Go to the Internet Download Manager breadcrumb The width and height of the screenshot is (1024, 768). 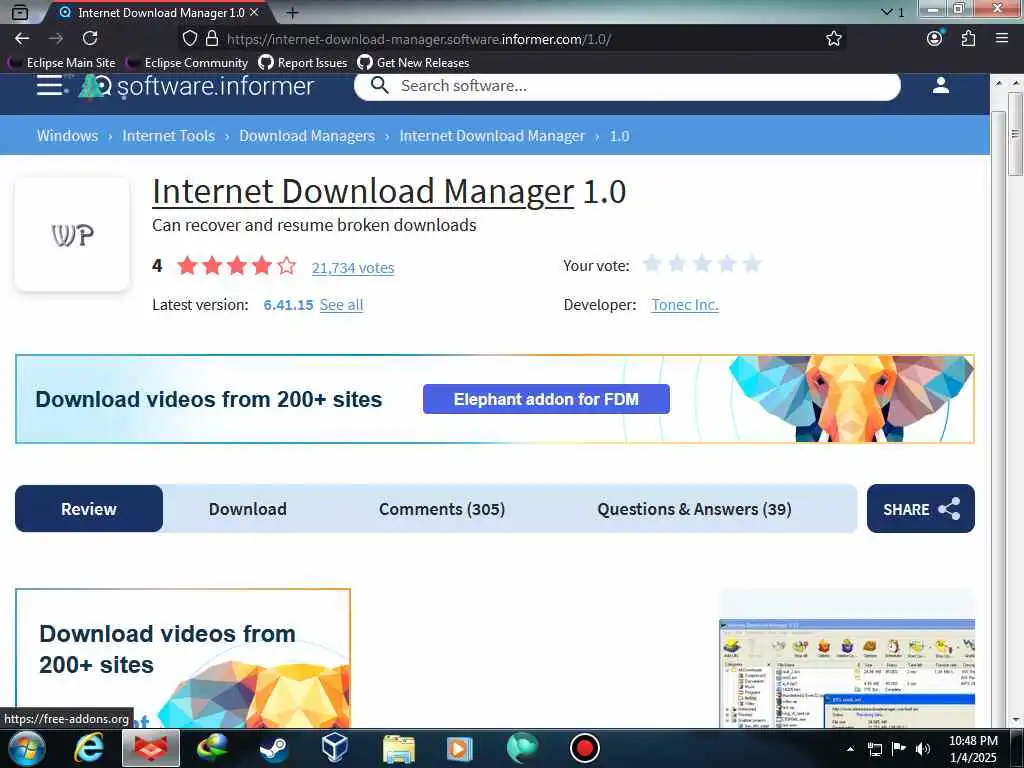[492, 136]
